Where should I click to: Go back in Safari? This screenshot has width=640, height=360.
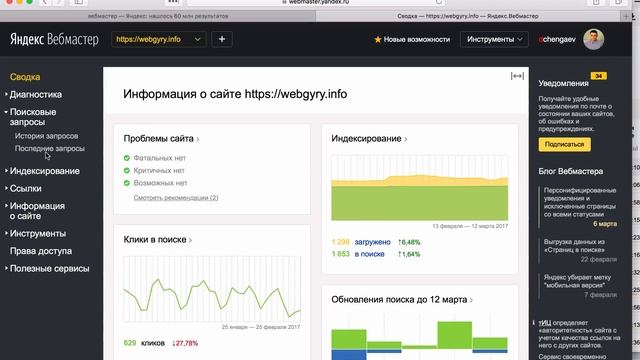(x=45, y=2)
